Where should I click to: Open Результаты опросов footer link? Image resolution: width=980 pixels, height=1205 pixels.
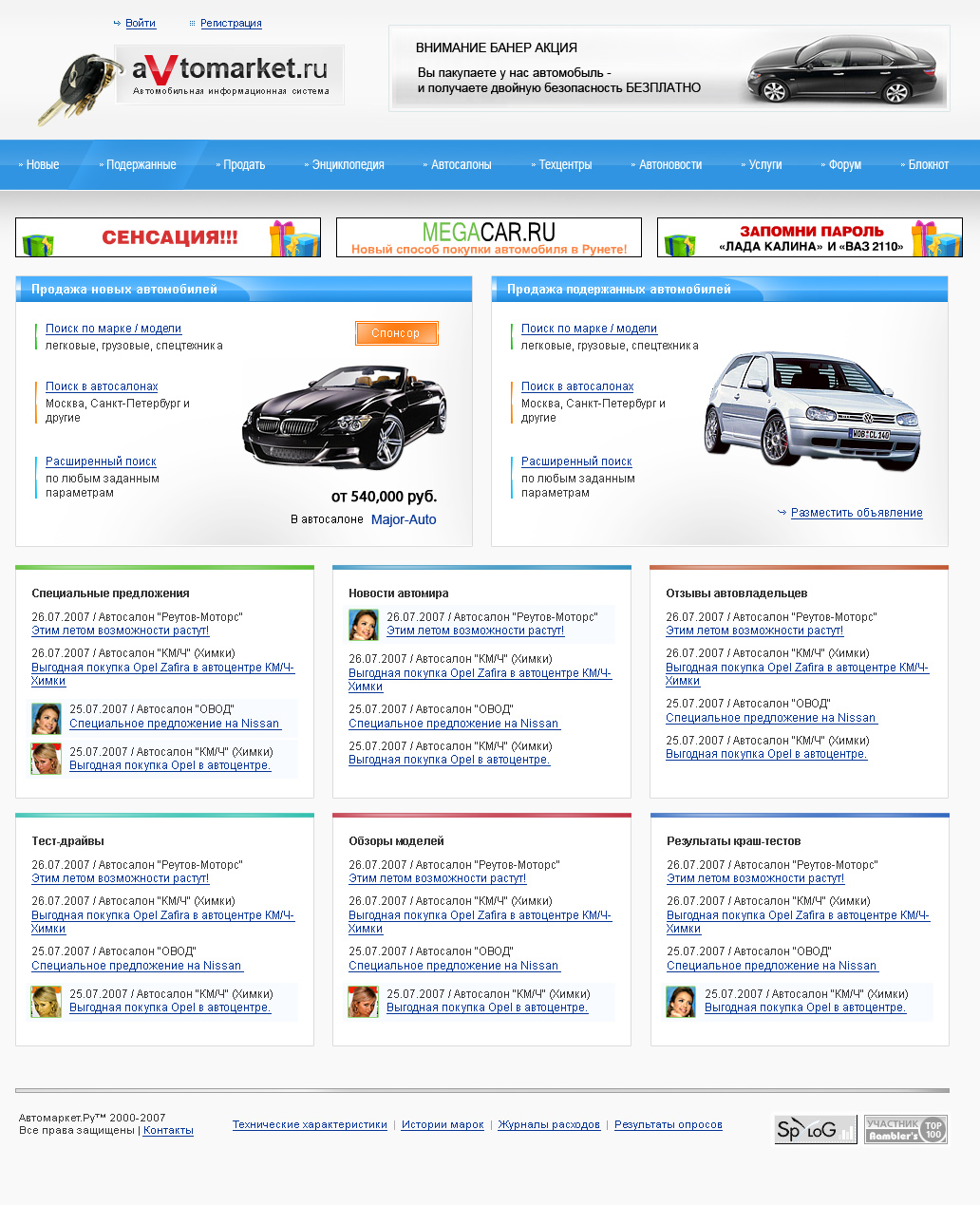click(x=669, y=1124)
